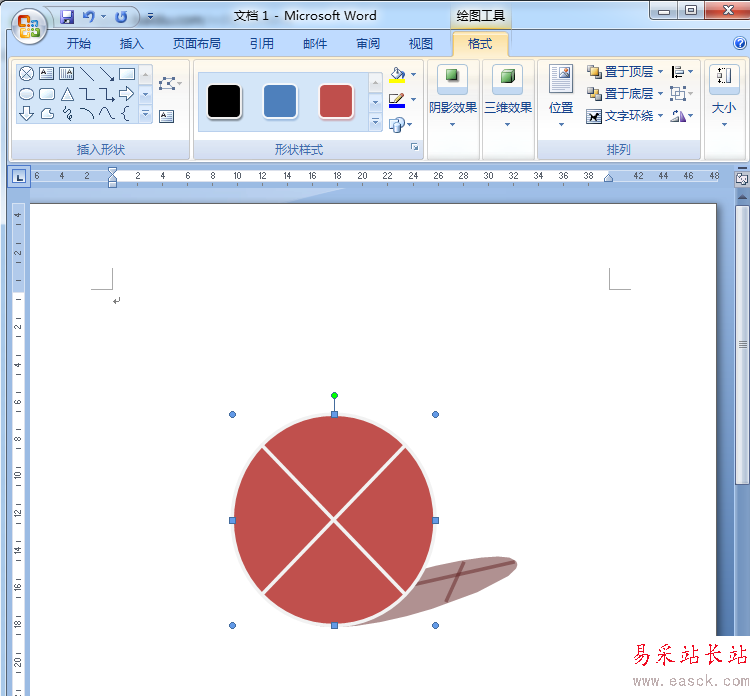Screen dimensions: 750x696
Task: Open the 位置 position dropdown
Action: click(x=561, y=96)
